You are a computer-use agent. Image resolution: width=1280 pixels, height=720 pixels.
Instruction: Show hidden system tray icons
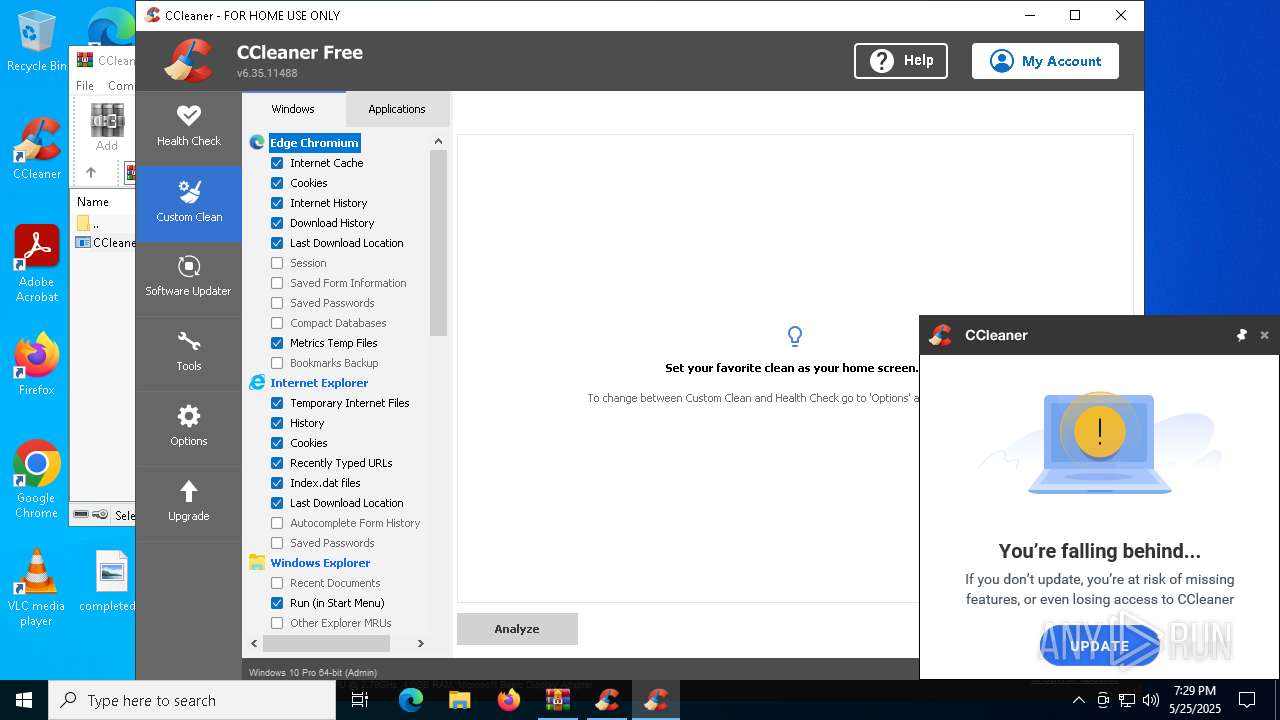[x=1078, y=700]
